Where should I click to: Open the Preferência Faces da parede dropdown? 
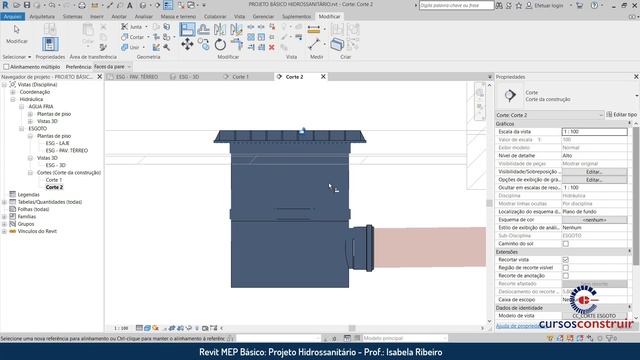pyautogui.click(x=112, y=67)
